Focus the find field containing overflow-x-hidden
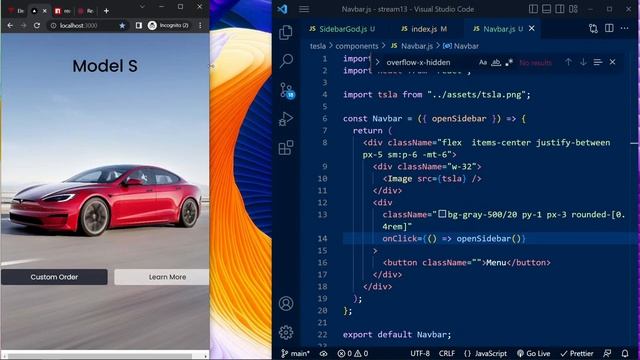640x360 pixels. pos(429,62)
